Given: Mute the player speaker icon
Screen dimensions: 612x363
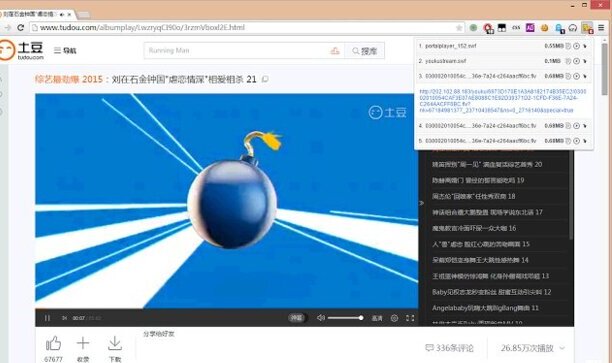Looking at the screenshot, I should 321,318.
